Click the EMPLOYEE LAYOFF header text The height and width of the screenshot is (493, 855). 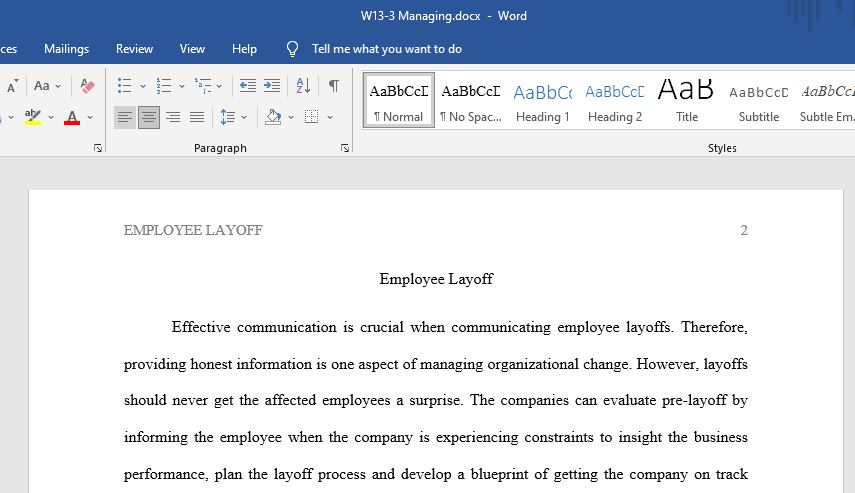tap(193, 230)
